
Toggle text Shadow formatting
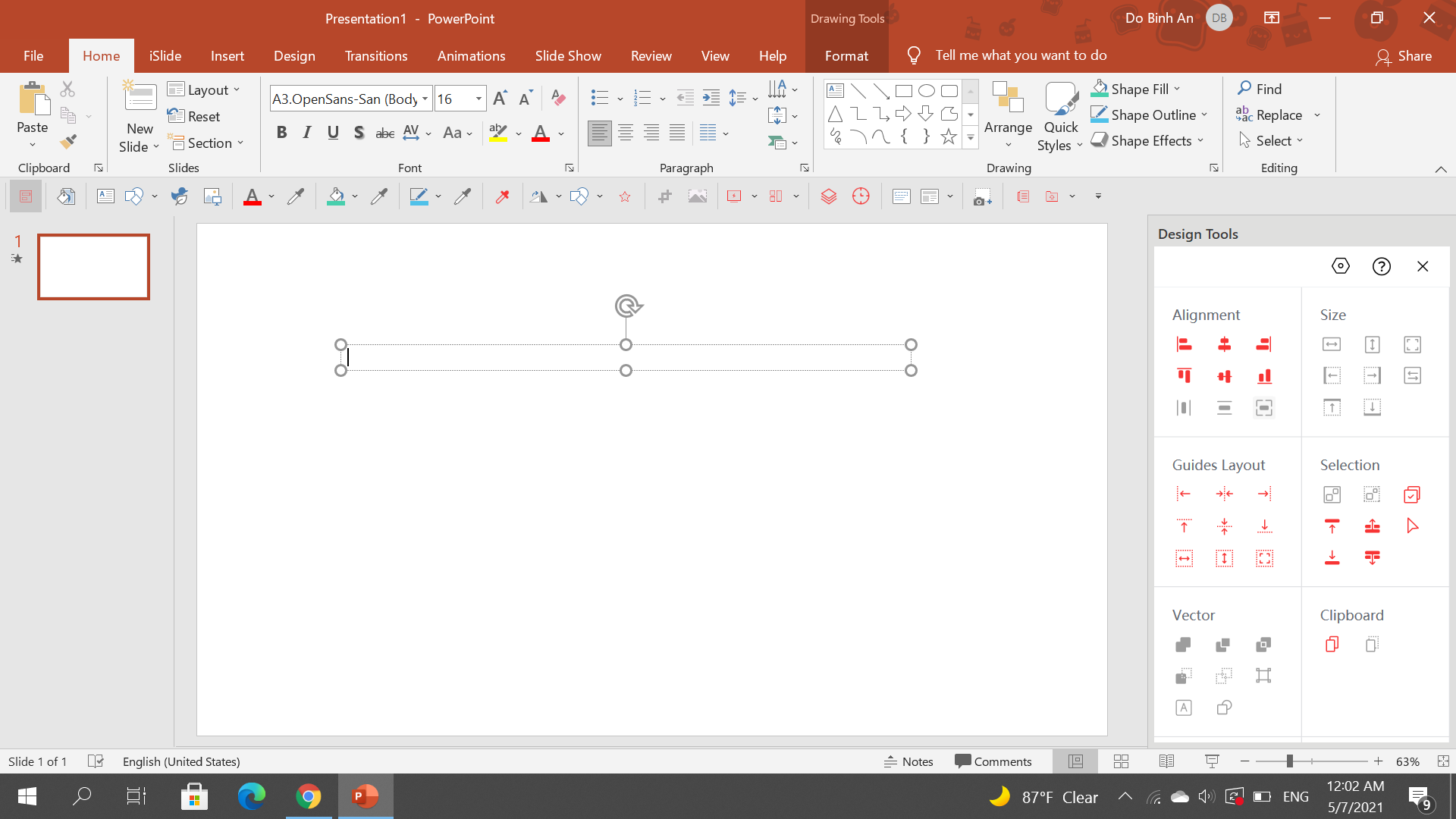(x=359, y=133)
